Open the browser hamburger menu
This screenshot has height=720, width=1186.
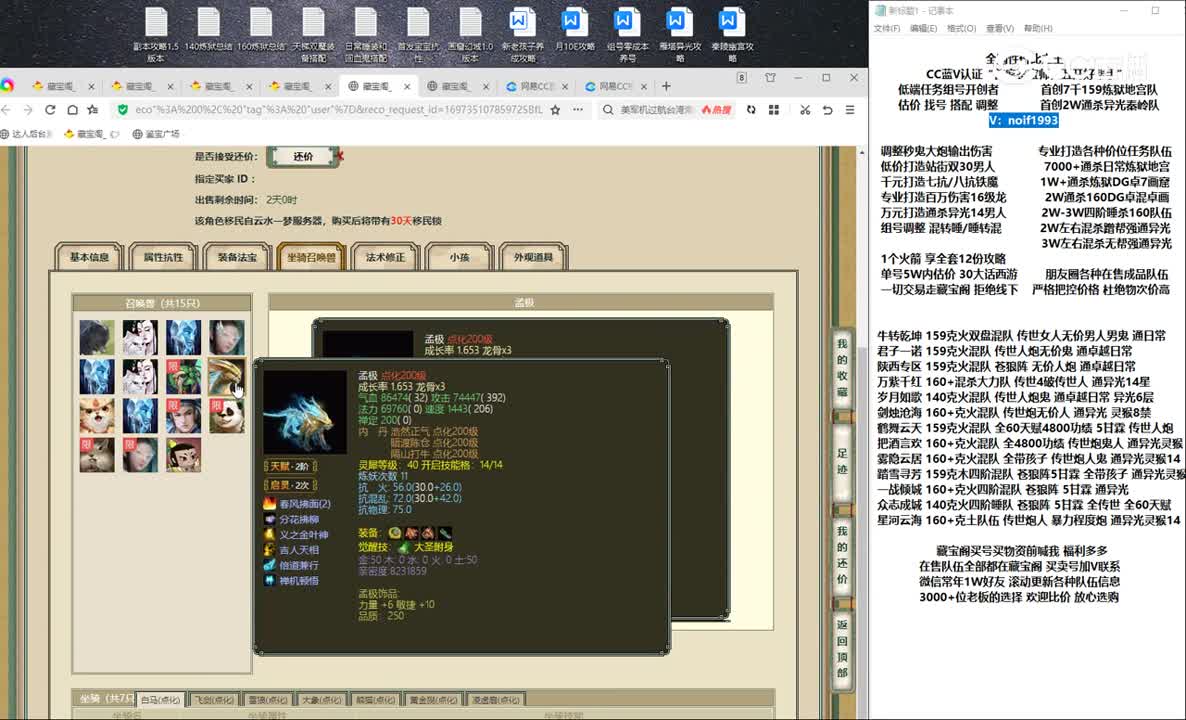850,110
